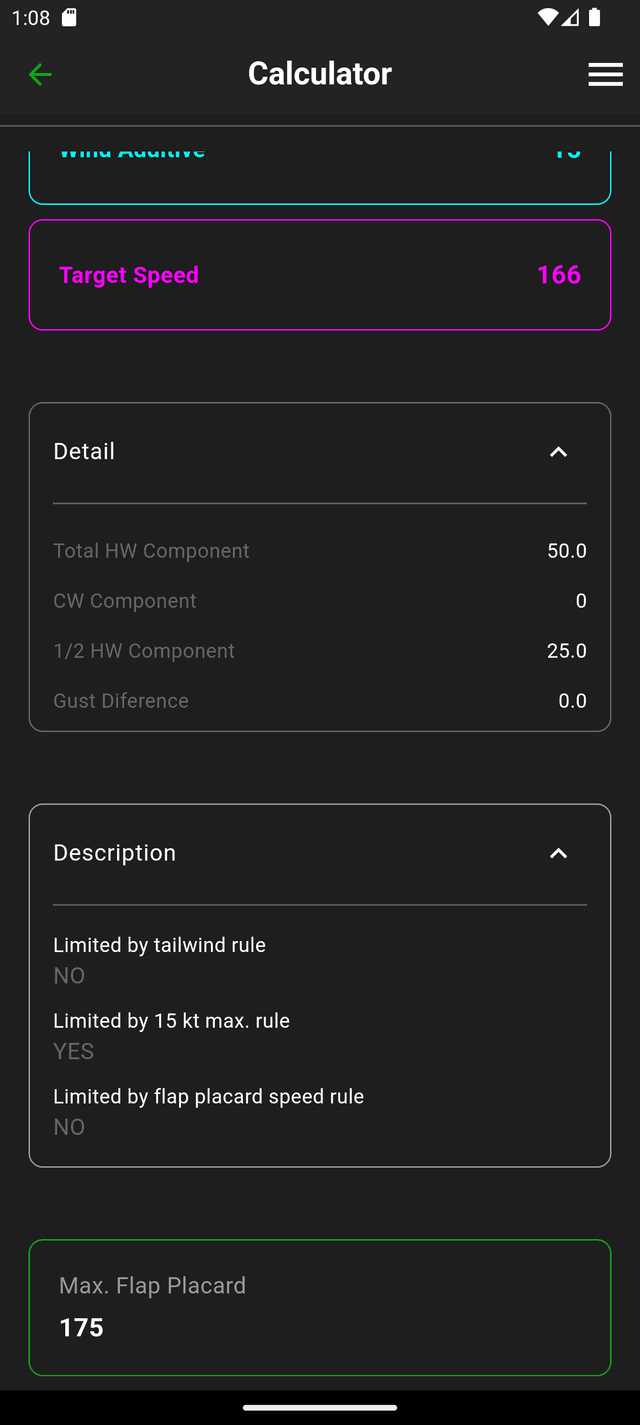Collapse the Description section chevron
This screenshot has height=1425, width=640.
click(558, 853)
